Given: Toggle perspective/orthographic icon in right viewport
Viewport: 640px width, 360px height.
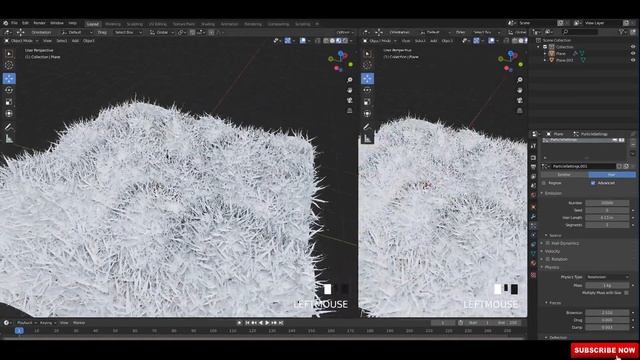Looking at the screenshot, I should [x=520, y=111].
